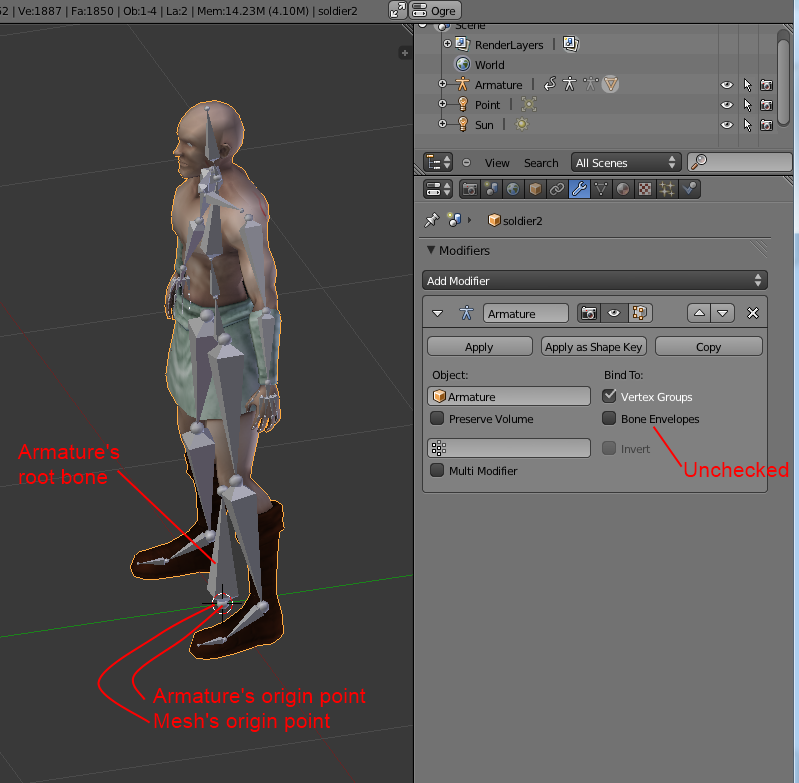This screenshot has height=783, width=799.
Task: Open the Particles properties tab
Action: click(x=667, y=189)
